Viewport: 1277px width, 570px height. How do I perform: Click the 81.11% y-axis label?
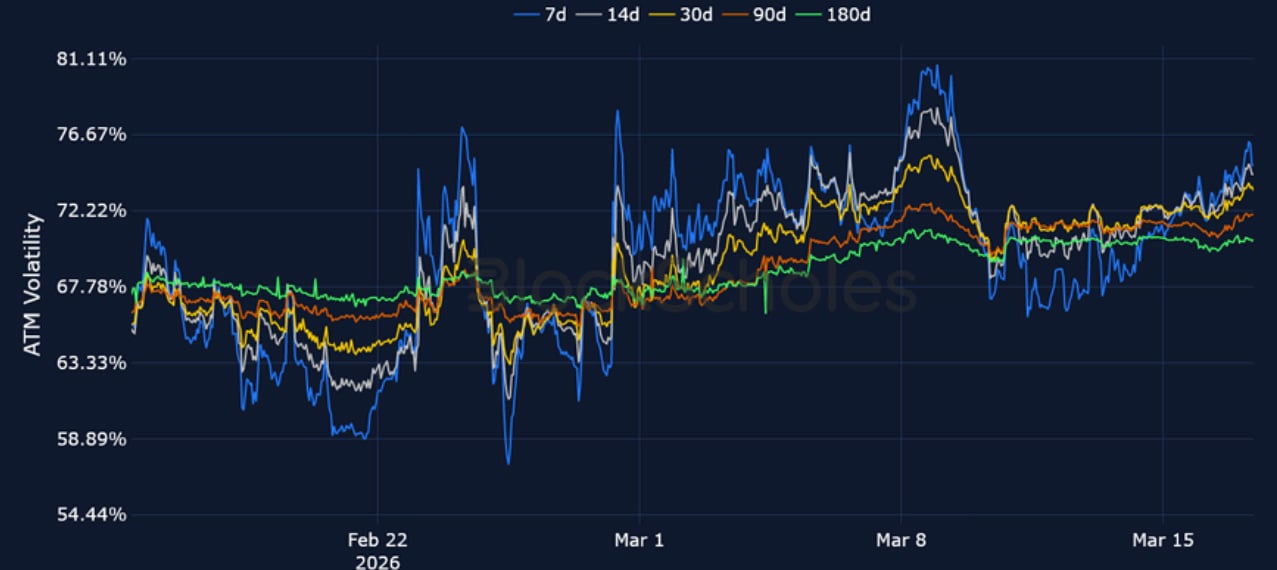(x=93, y=59)
